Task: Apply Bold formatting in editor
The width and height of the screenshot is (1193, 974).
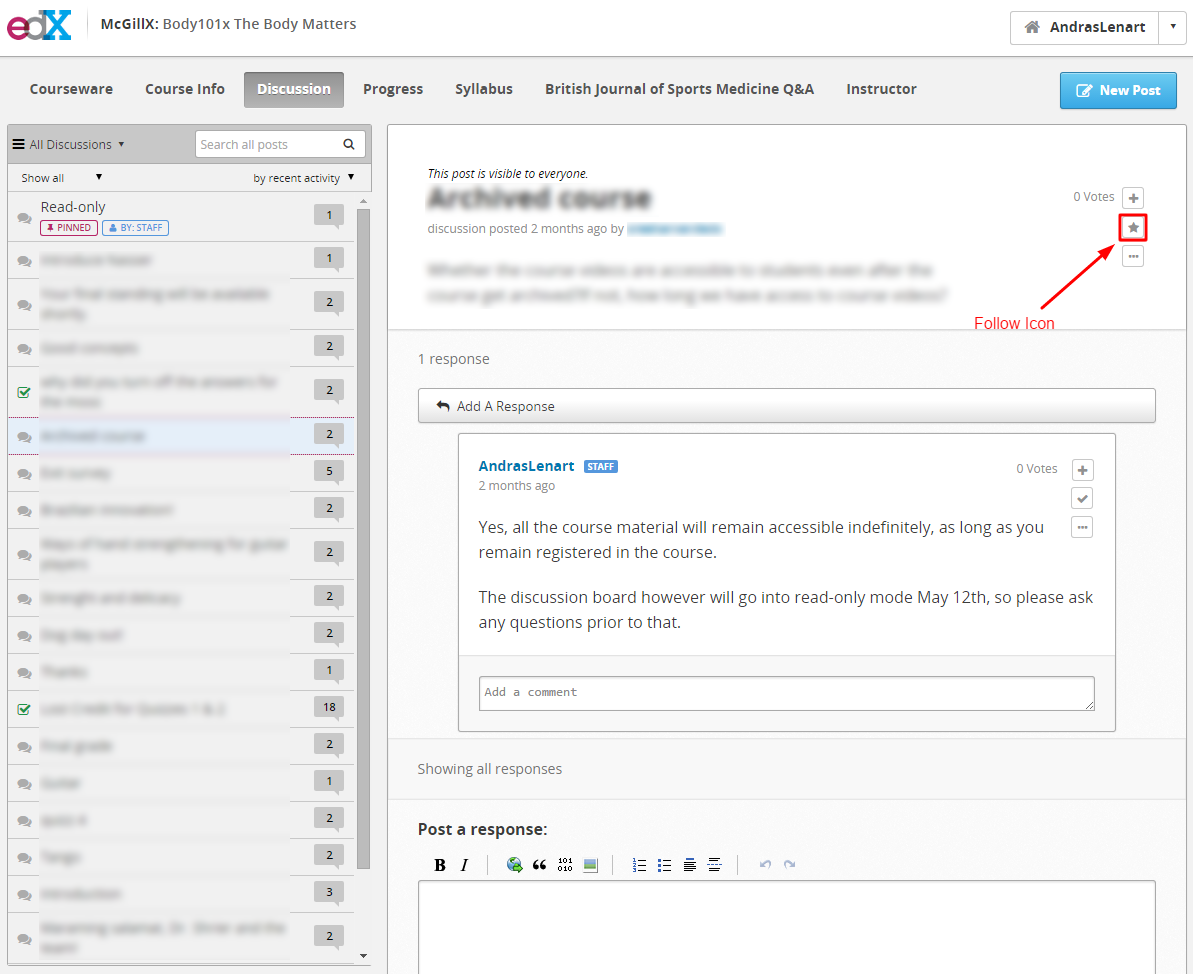Action: pos(440,865)
